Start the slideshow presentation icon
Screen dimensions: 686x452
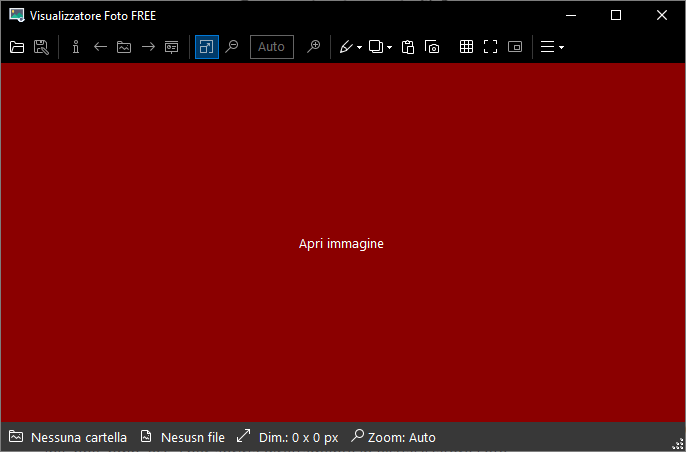[x=172, y=47]
